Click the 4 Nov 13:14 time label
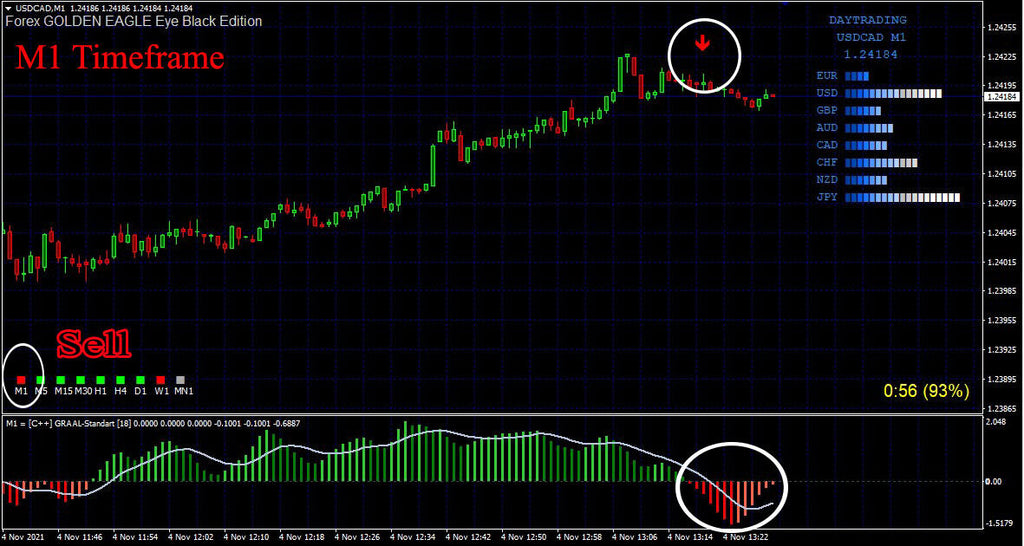 pyautogui.click(x=690, y=536)
